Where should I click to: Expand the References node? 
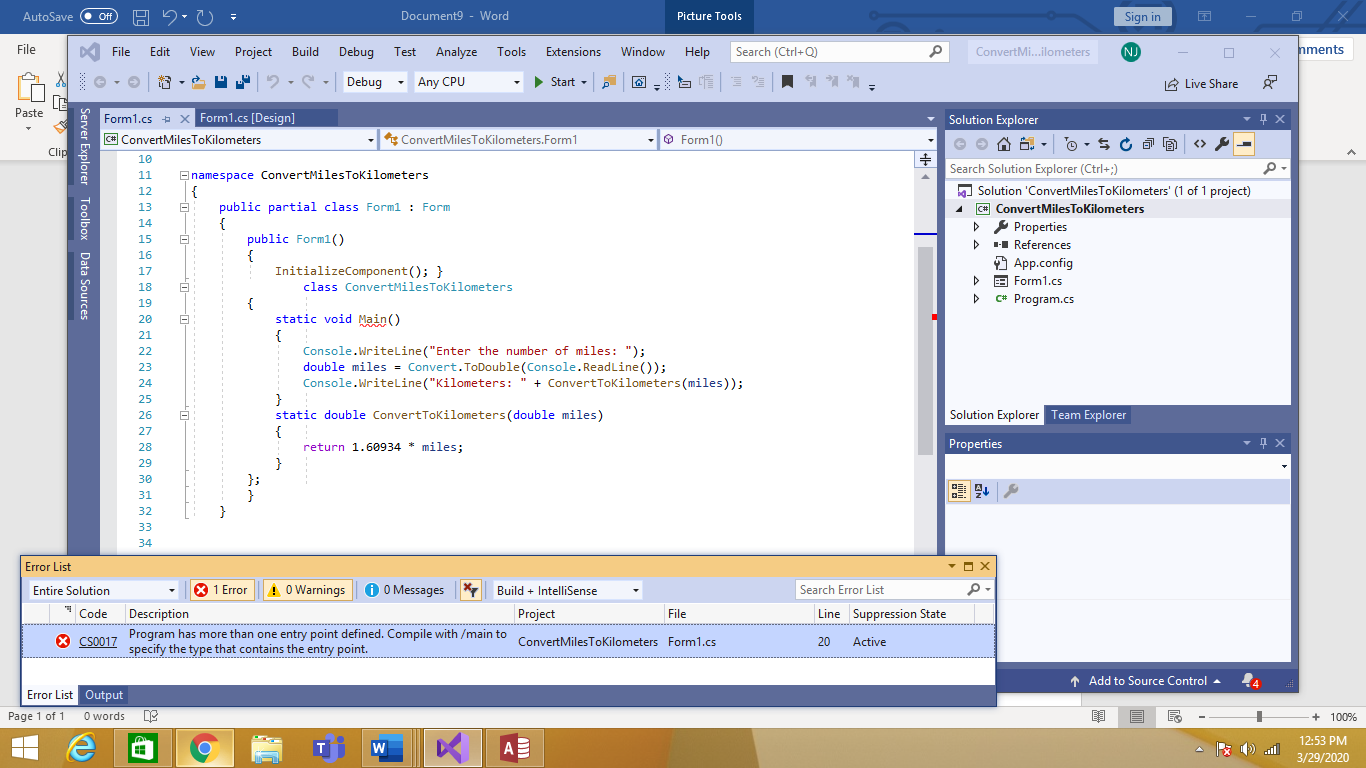point(976,245)
